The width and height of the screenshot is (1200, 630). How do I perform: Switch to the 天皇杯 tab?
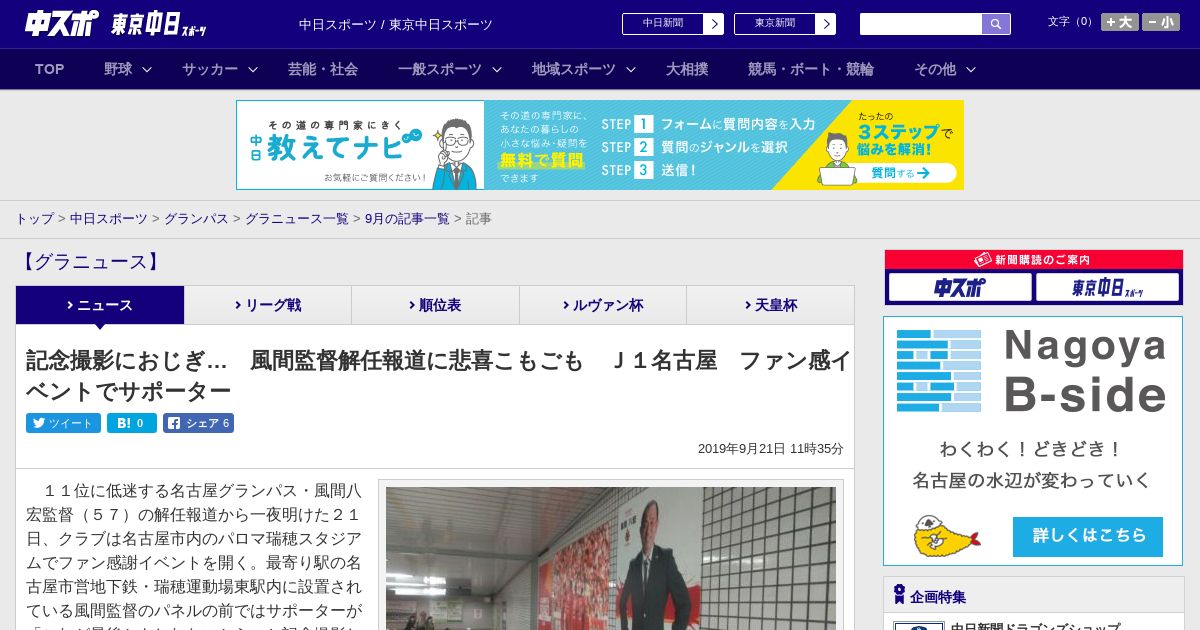tap(770, 305)
